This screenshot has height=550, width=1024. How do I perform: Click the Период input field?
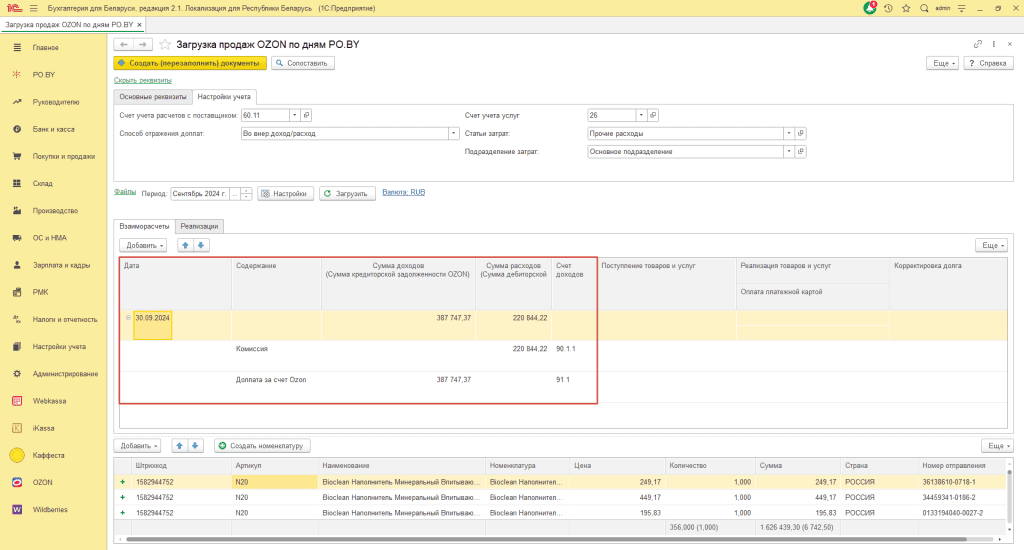coord(200,193)
